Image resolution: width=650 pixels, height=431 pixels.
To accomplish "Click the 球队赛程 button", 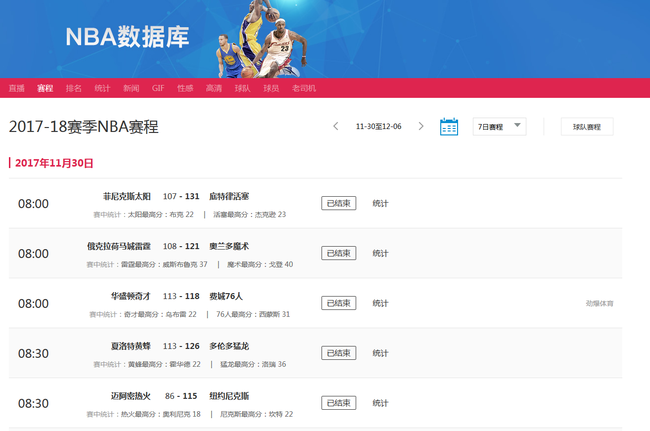I will (587, 127).
